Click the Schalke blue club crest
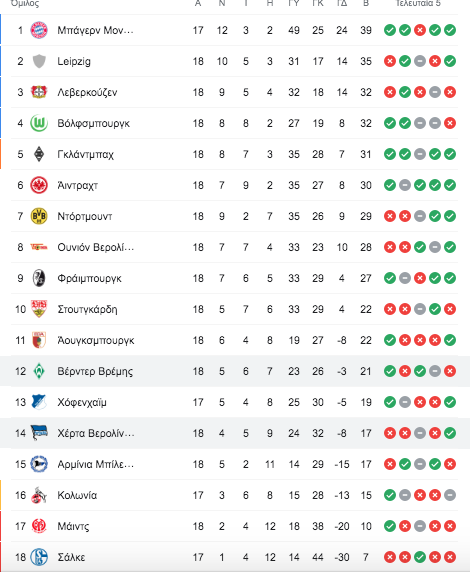 tap(39, 557)
